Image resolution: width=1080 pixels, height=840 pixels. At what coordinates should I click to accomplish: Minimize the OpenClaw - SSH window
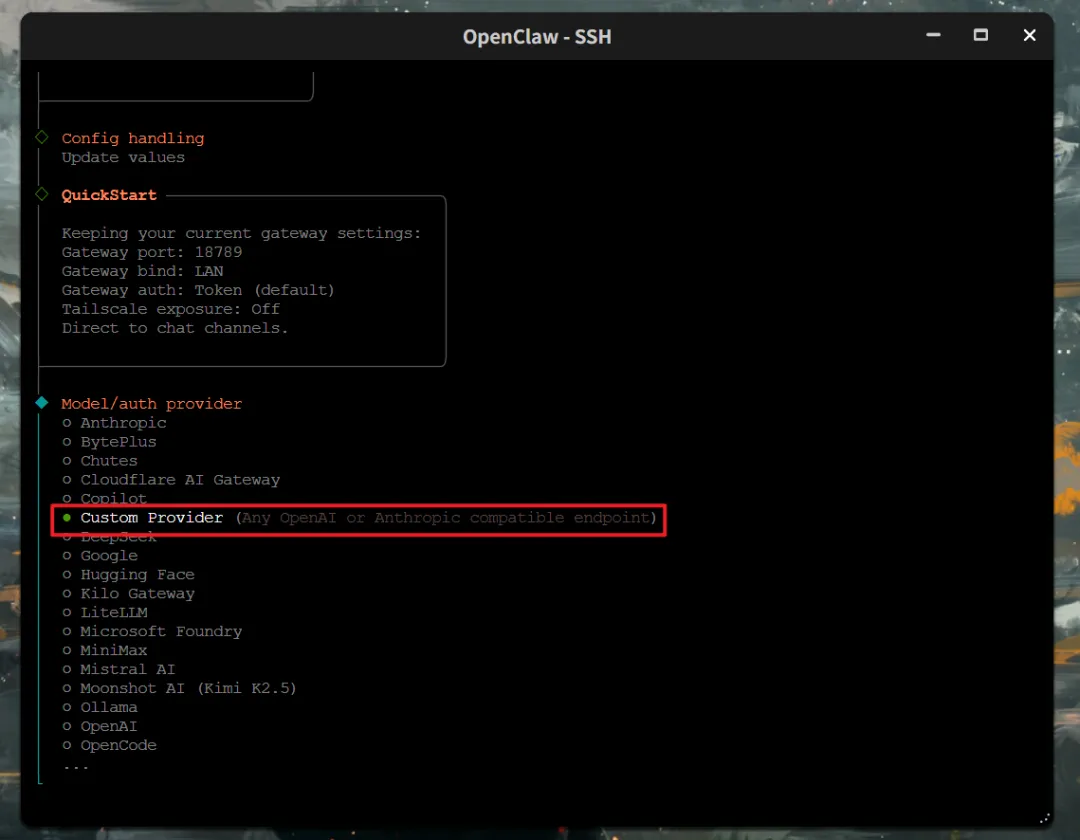pos(933,35)
